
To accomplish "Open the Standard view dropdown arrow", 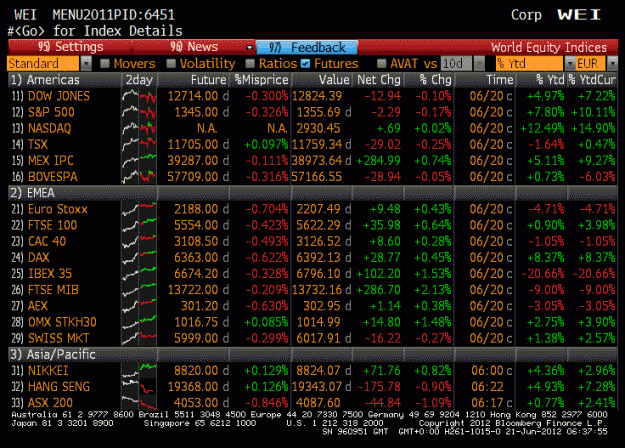I will (86, 63).
